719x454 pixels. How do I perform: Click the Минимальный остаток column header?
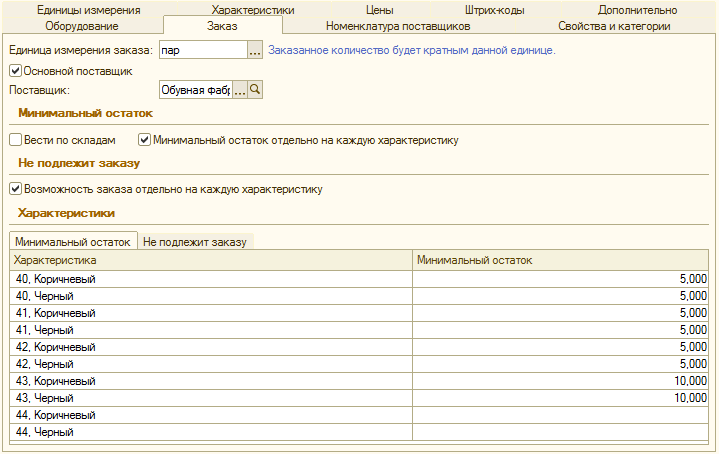tap(560, 260)
